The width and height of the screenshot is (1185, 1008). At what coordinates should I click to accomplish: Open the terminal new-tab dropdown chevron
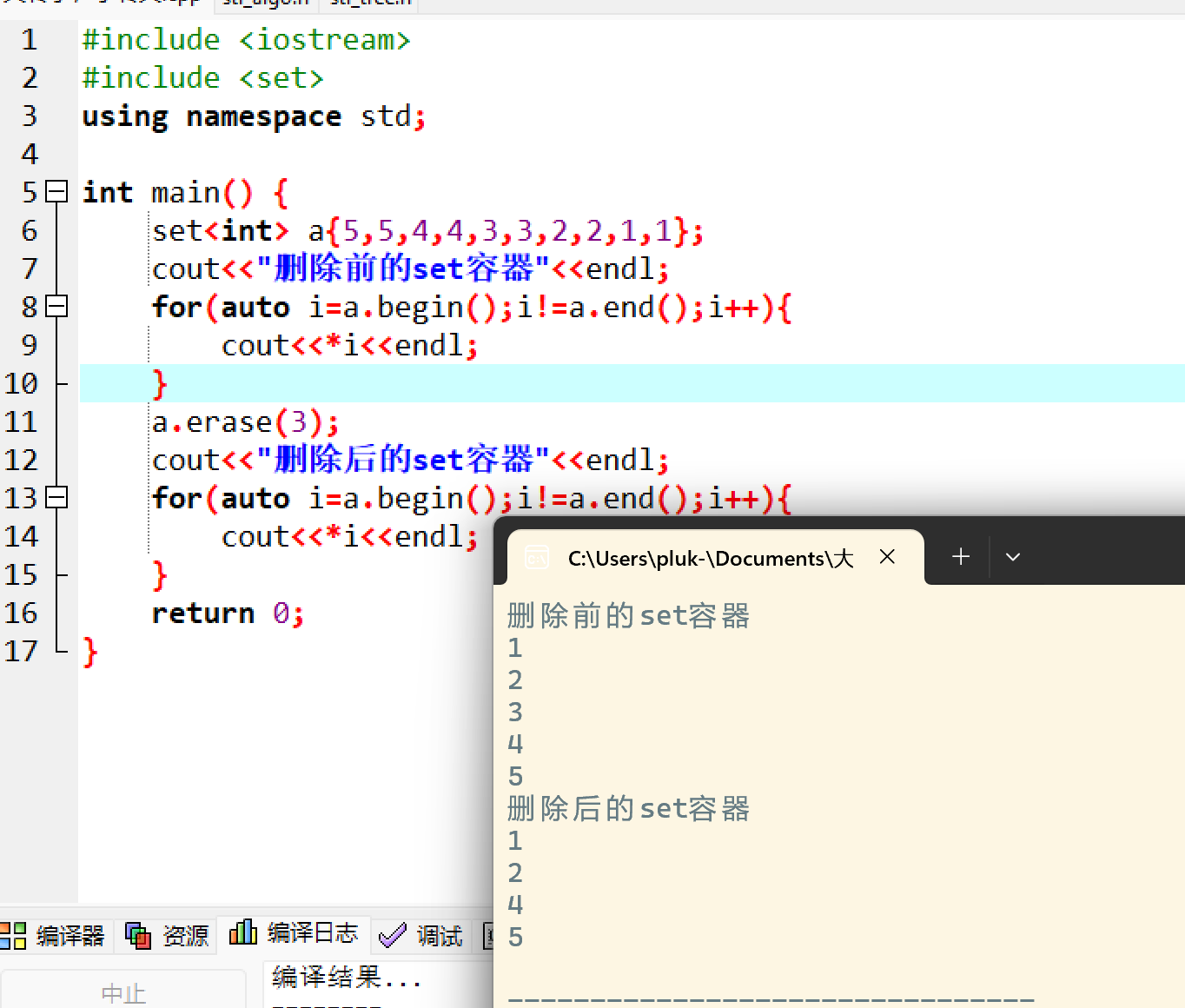click(1012, 556)
